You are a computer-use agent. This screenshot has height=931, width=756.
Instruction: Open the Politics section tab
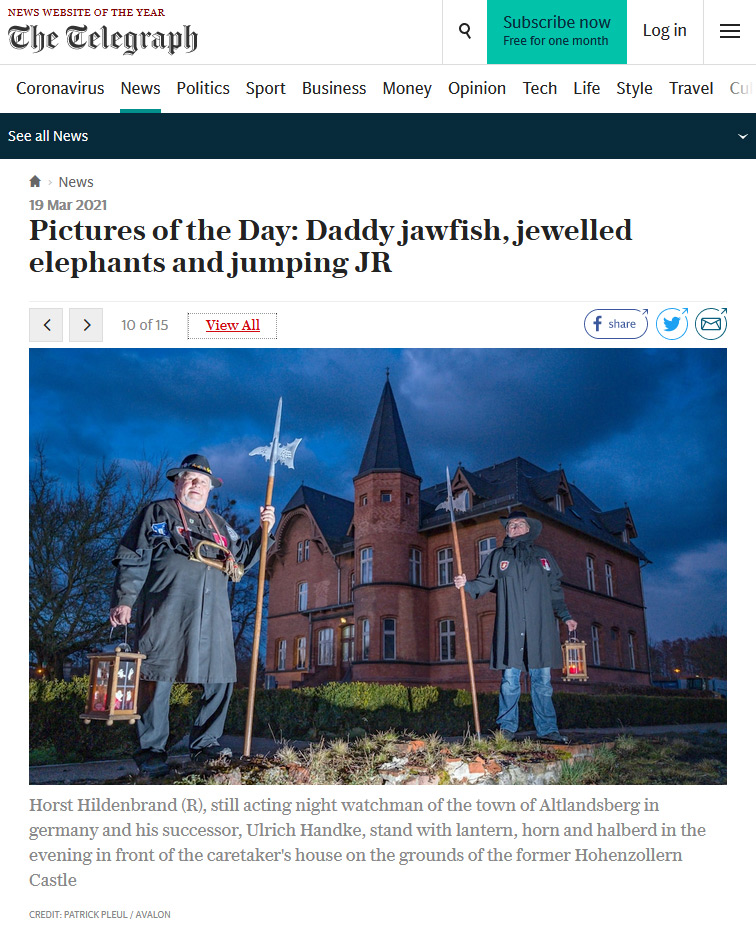pos(203,88)
